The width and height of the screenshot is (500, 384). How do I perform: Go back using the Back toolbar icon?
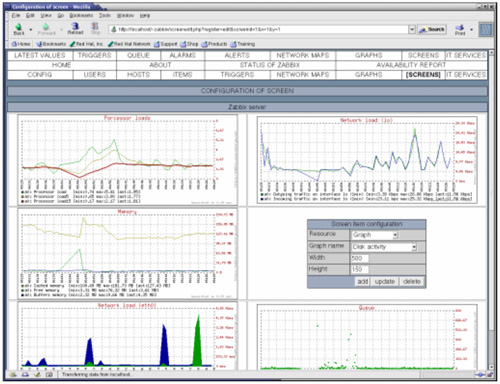click(19, 29)
